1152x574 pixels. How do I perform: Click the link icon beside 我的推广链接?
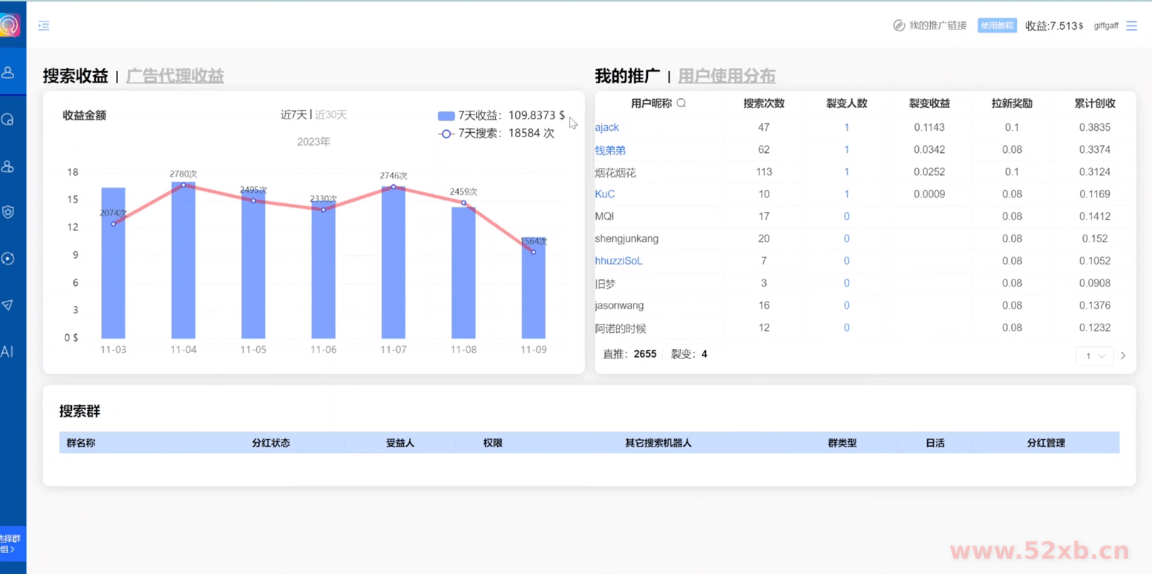[899, 26]
